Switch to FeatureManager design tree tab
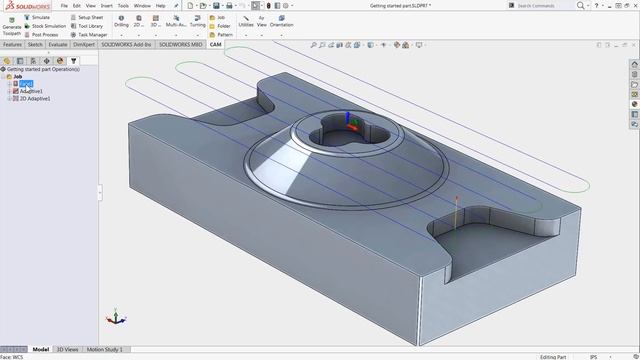The width and height of the screenshot is (640, 360). (7, 61)
